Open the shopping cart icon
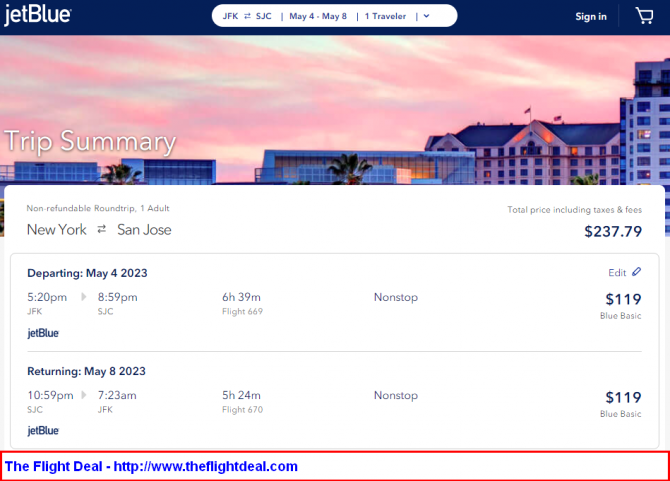Image resolution: width=670 pixels, height=481 pixels. point(644,16)
